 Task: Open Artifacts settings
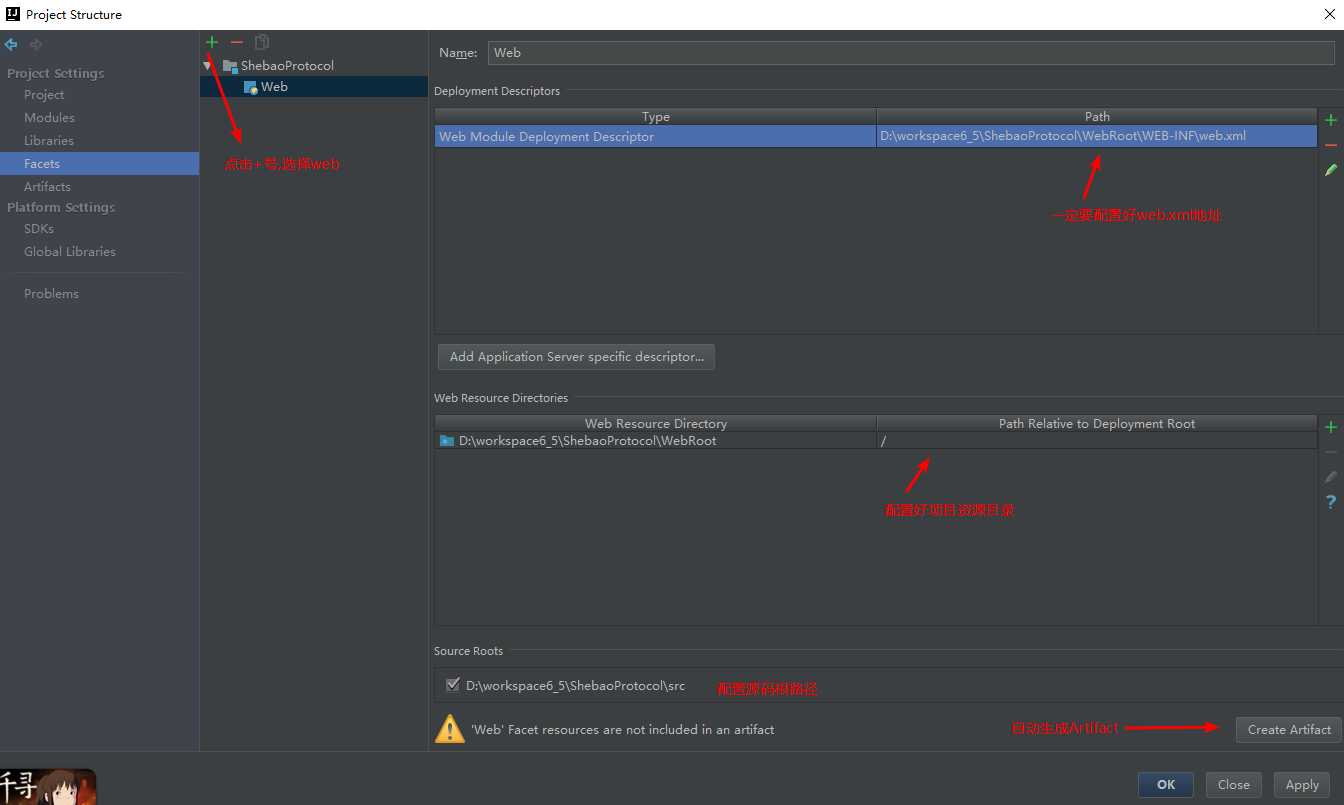point(47,187)
